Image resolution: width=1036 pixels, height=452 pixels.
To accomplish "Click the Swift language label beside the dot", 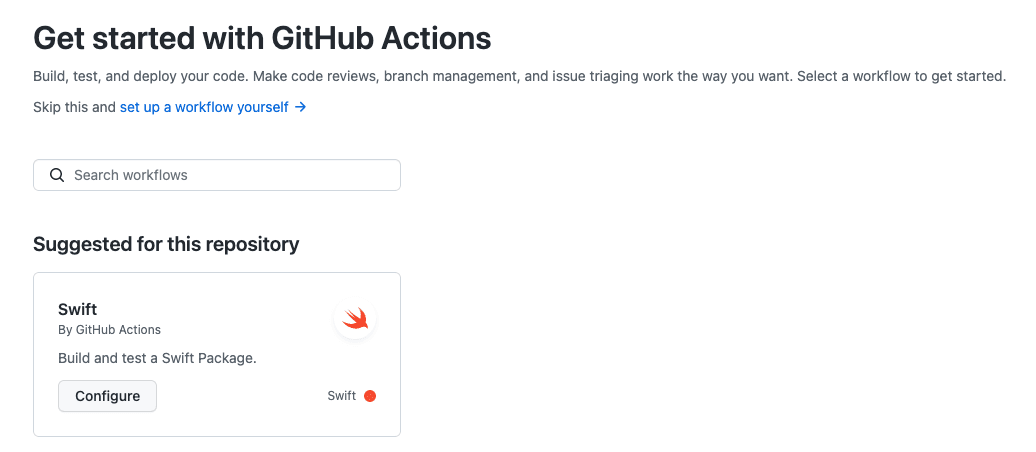I will [x=341, y=396].
